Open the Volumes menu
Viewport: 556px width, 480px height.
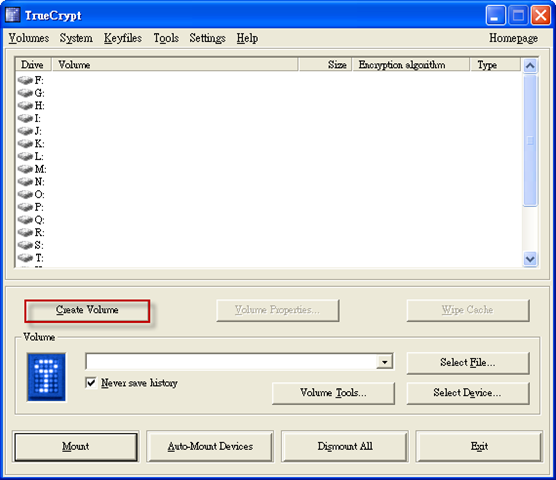tap(29, 38)
